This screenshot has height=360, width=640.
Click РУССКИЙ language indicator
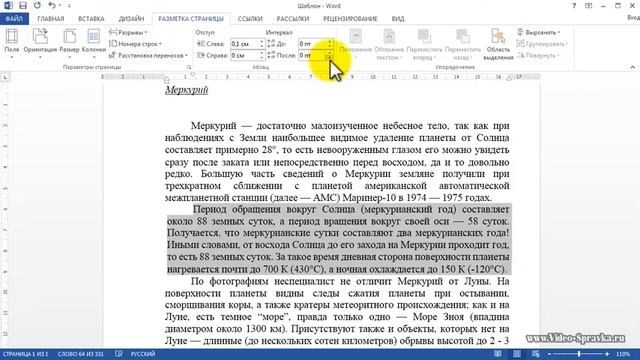143,354
